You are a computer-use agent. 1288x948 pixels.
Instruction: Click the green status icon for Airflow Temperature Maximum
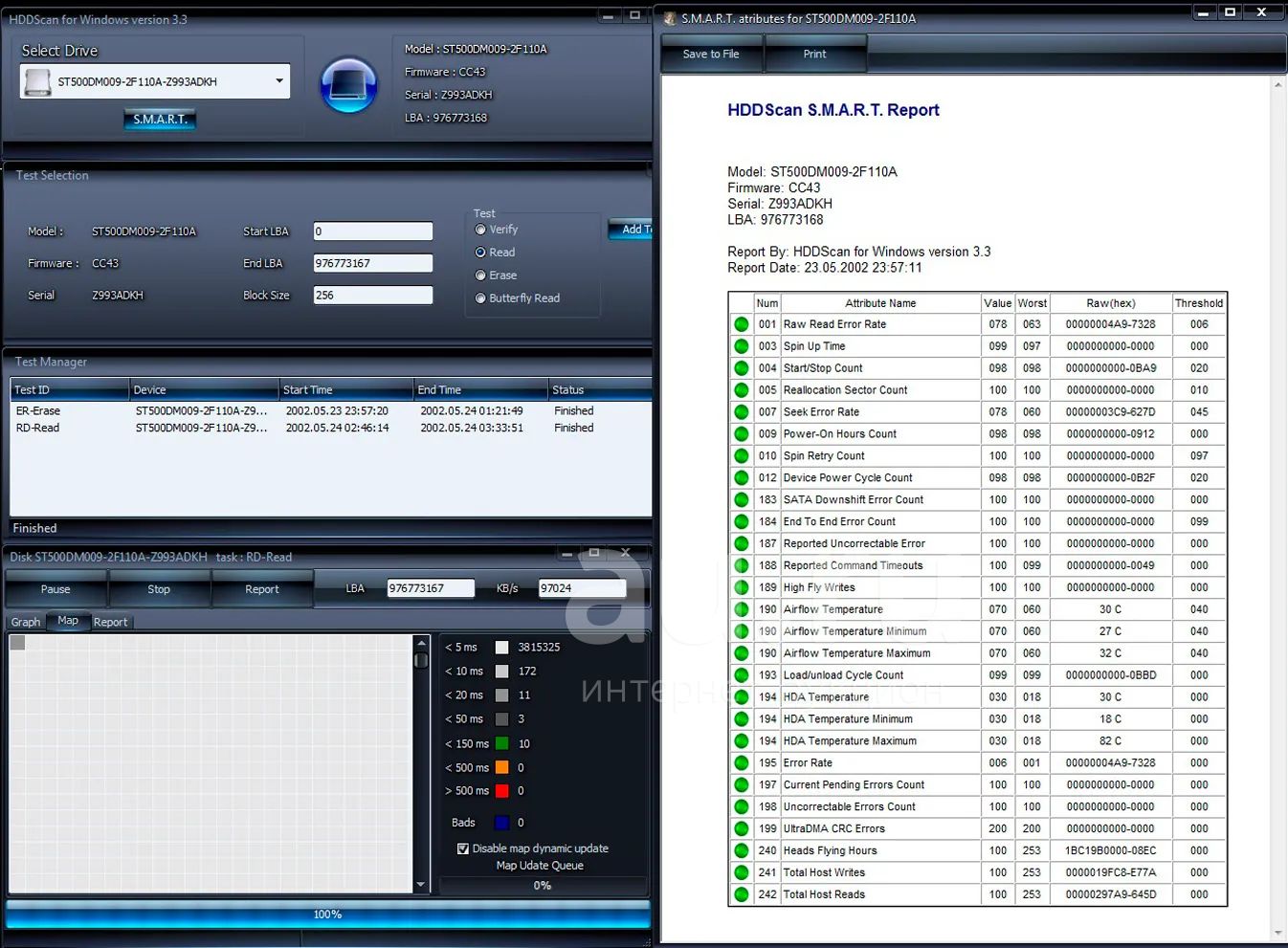[742, 653]
